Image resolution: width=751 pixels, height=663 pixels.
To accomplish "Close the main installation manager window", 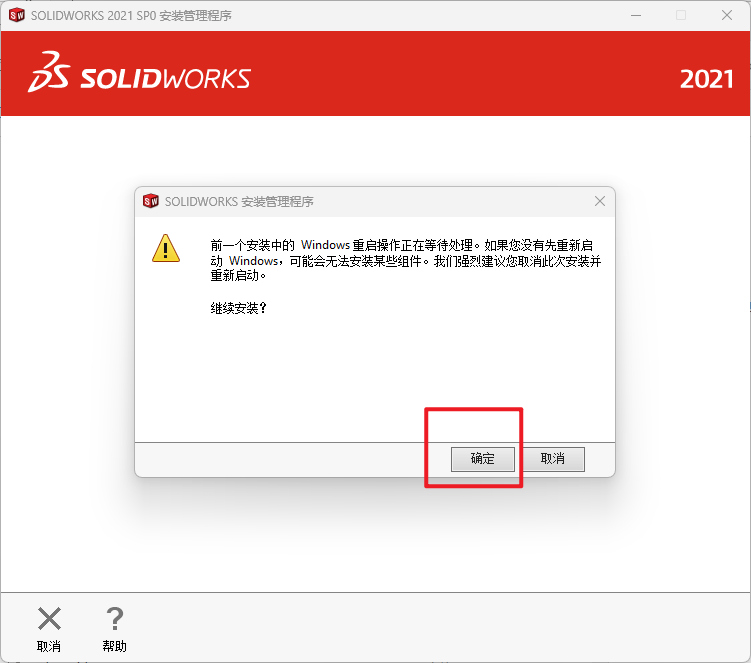I will (727, 15).
